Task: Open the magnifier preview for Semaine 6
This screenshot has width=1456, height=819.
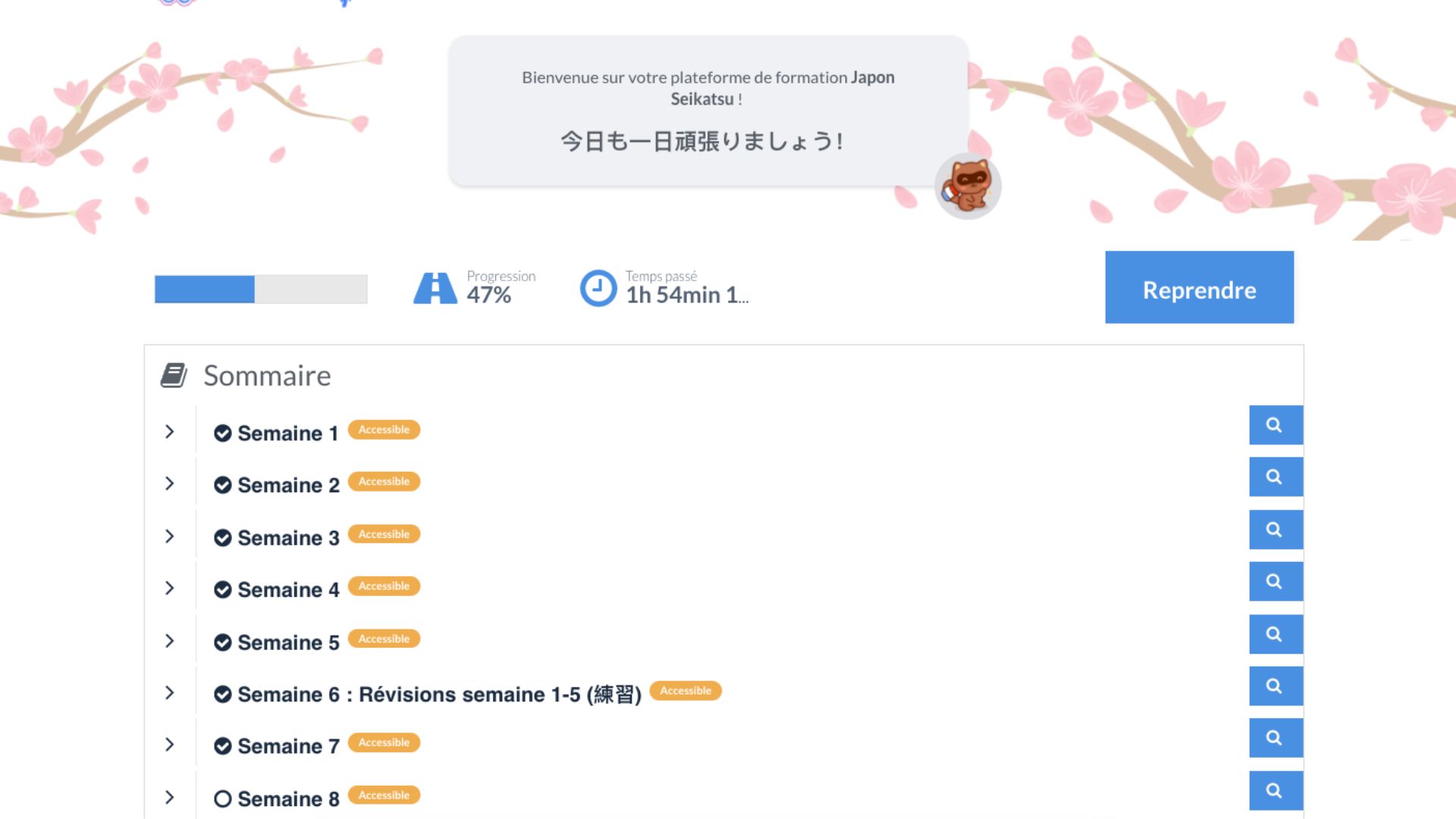Action: click(1276, 686)
